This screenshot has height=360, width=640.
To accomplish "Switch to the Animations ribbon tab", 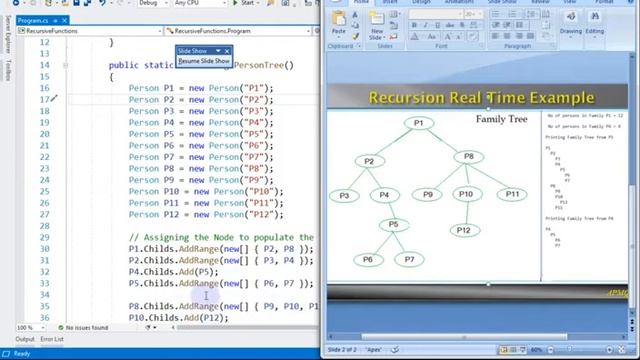I will pyautogui.click(x=459, y=2).
